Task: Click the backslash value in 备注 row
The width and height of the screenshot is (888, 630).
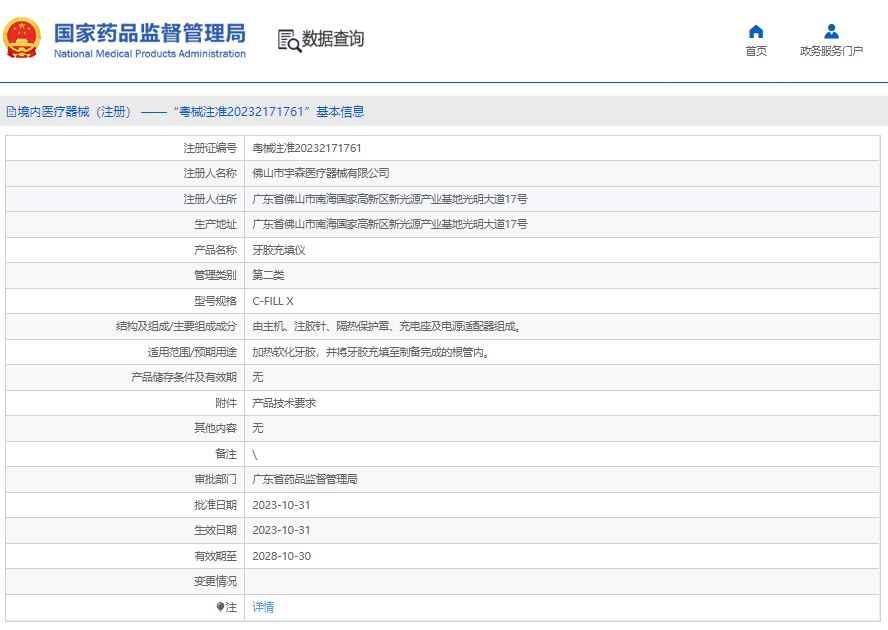Action: coord(255,454)
